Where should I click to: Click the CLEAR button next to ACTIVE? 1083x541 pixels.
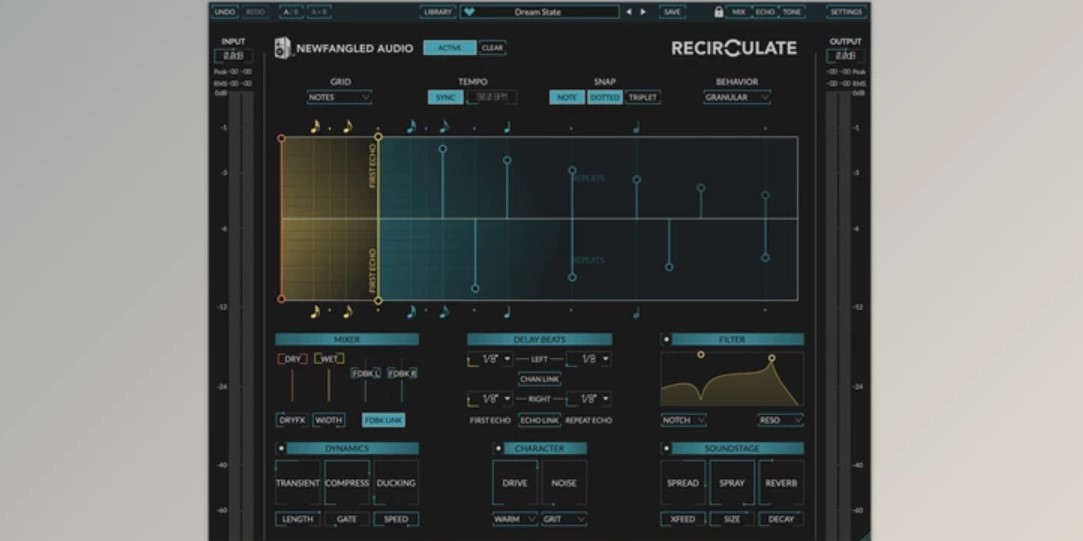click(x=492, y=48)
